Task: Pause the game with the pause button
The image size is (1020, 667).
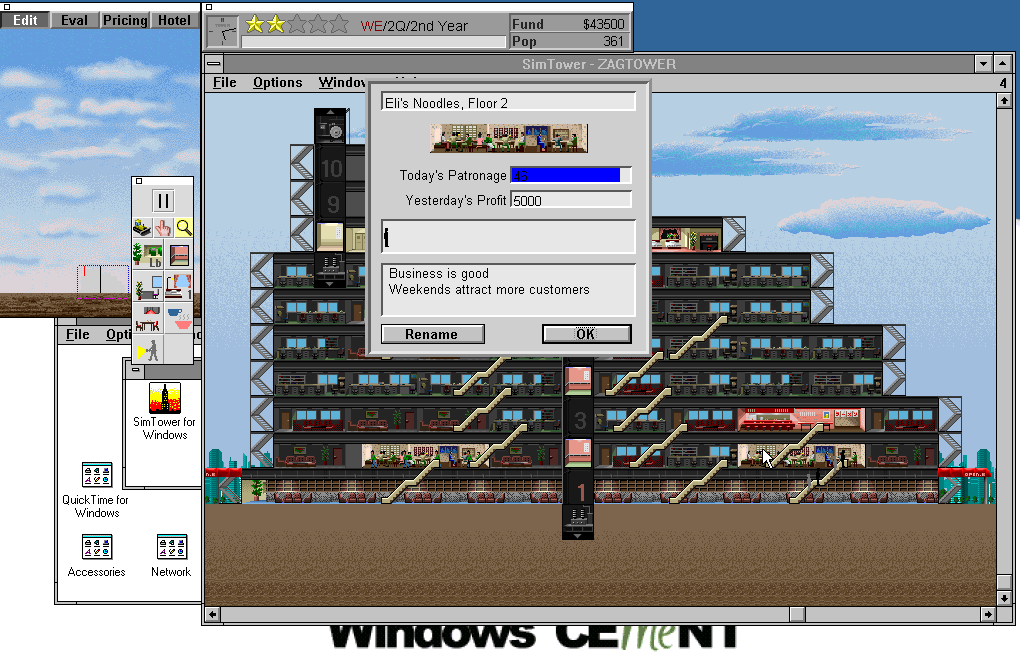Action: click(163, 201)
